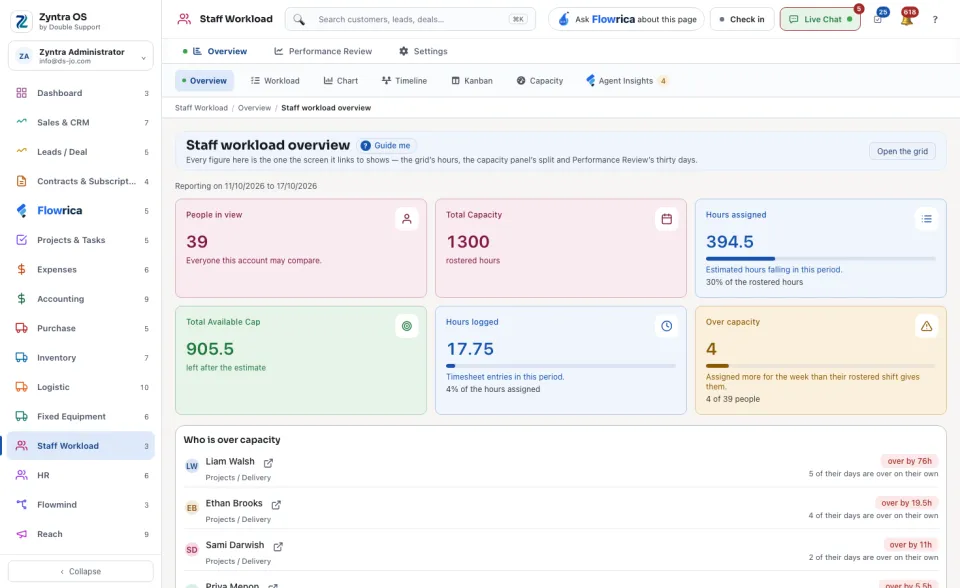Open the Agent Insights tab
Viewport: 960px width, 588px height.
[626, 81]
